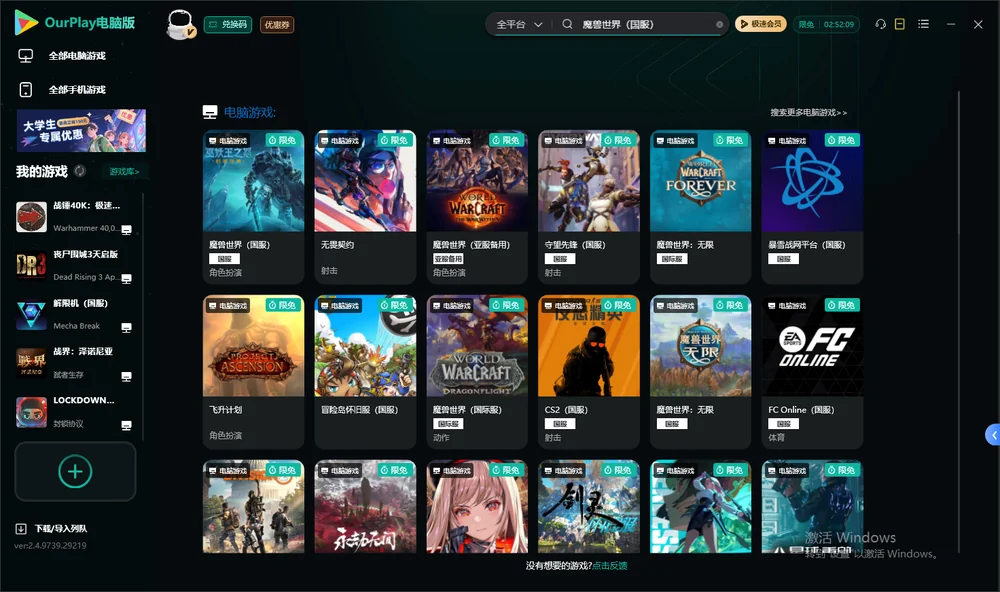1000x592 pixels.
Task: Select 战锤40K in my games list
Action: point(74,217)
